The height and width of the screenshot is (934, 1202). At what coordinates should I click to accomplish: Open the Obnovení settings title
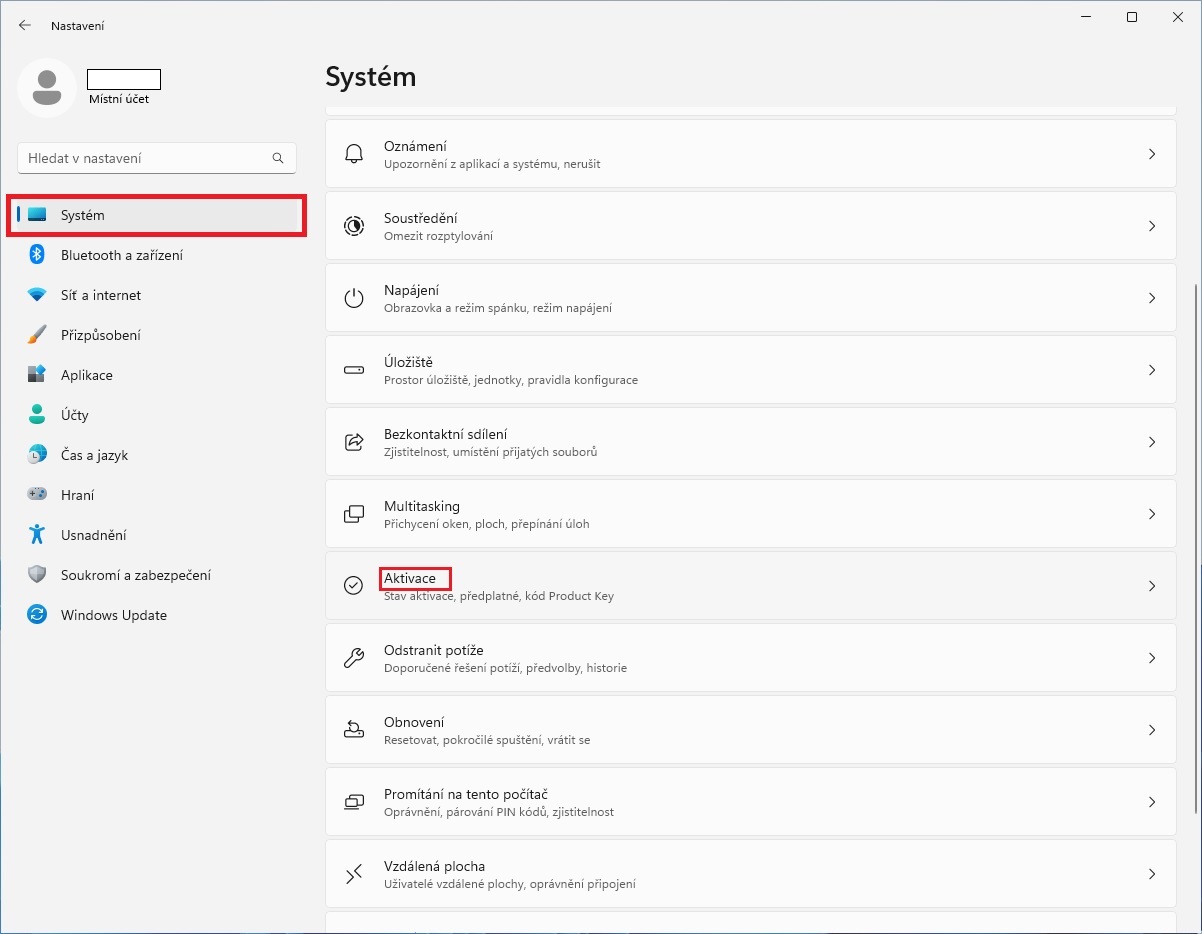pos(414,722)
